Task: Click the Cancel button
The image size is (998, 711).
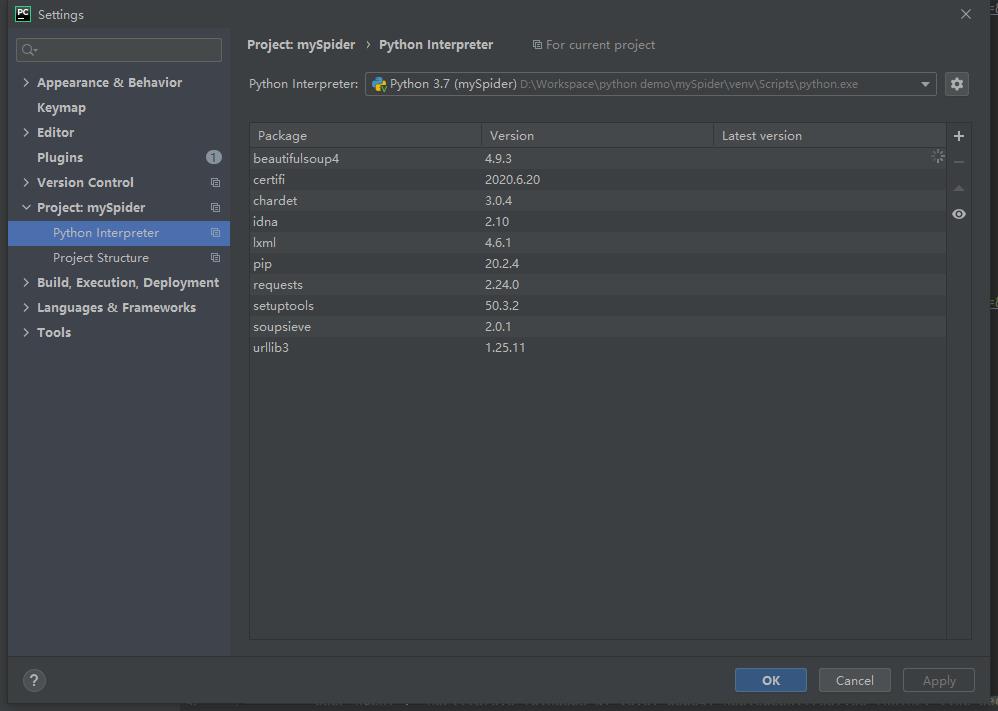Action: click(x=854, y=680)
